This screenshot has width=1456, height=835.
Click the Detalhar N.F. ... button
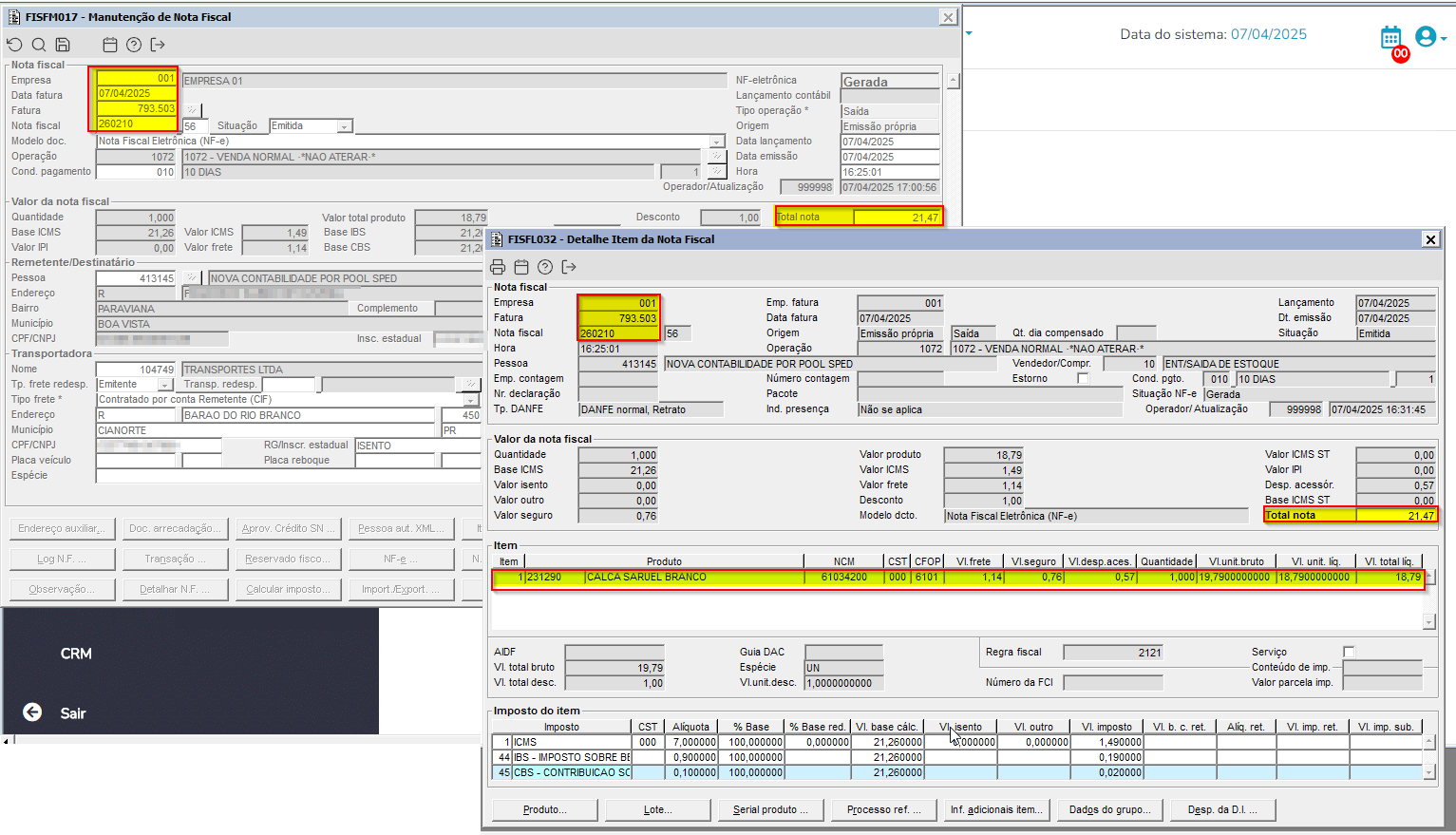176,589
